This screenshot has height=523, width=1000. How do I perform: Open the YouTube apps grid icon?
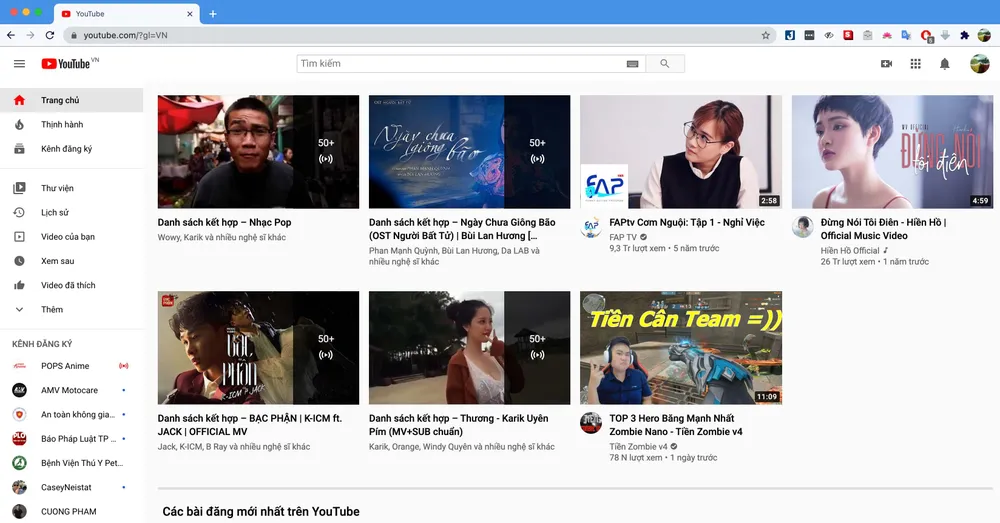coord(915,64)
